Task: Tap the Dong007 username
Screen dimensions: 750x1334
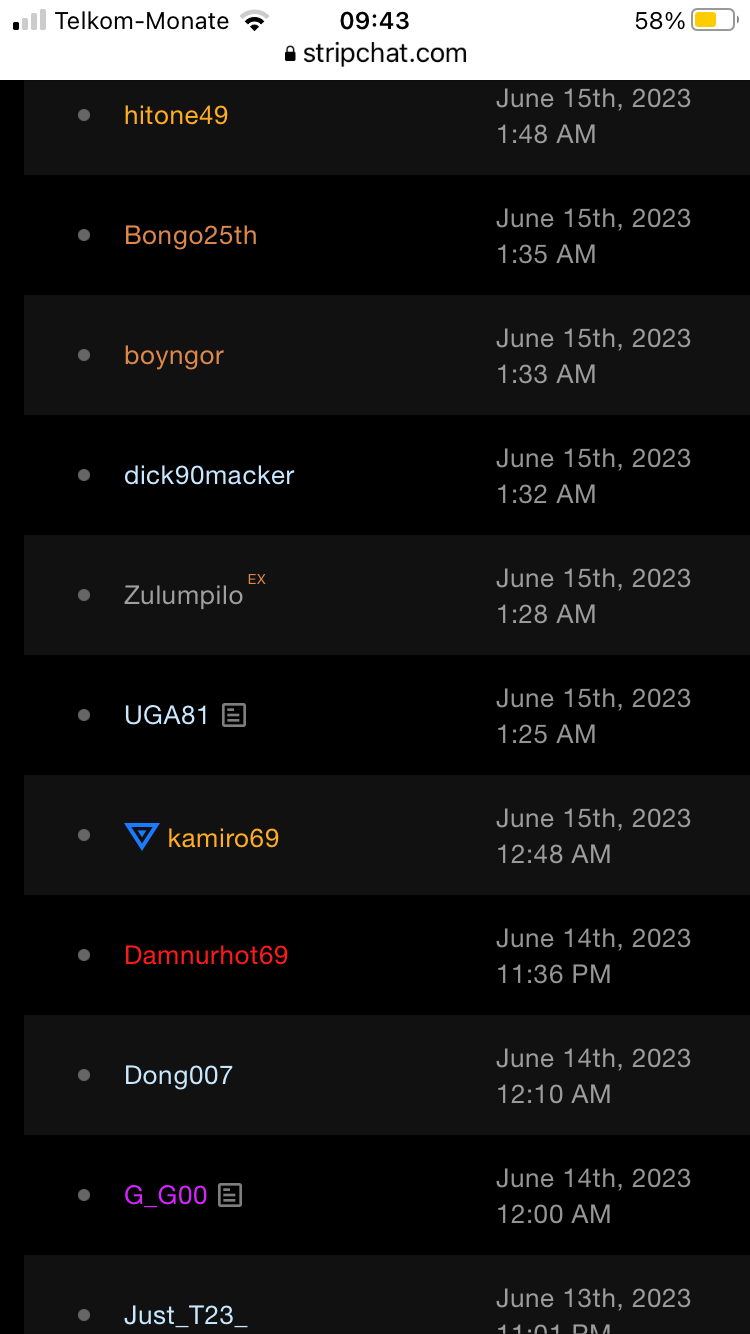Action: pos(178,1075)
